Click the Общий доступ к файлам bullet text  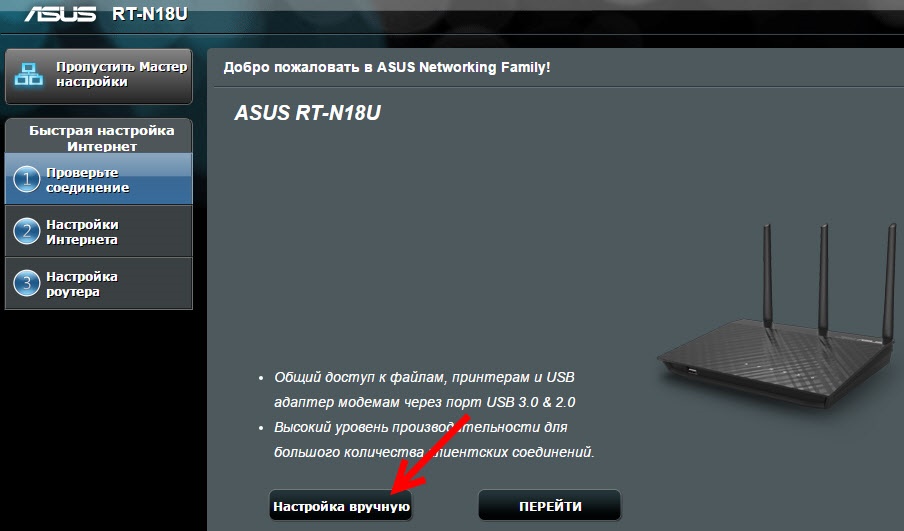tap(425, 390)
